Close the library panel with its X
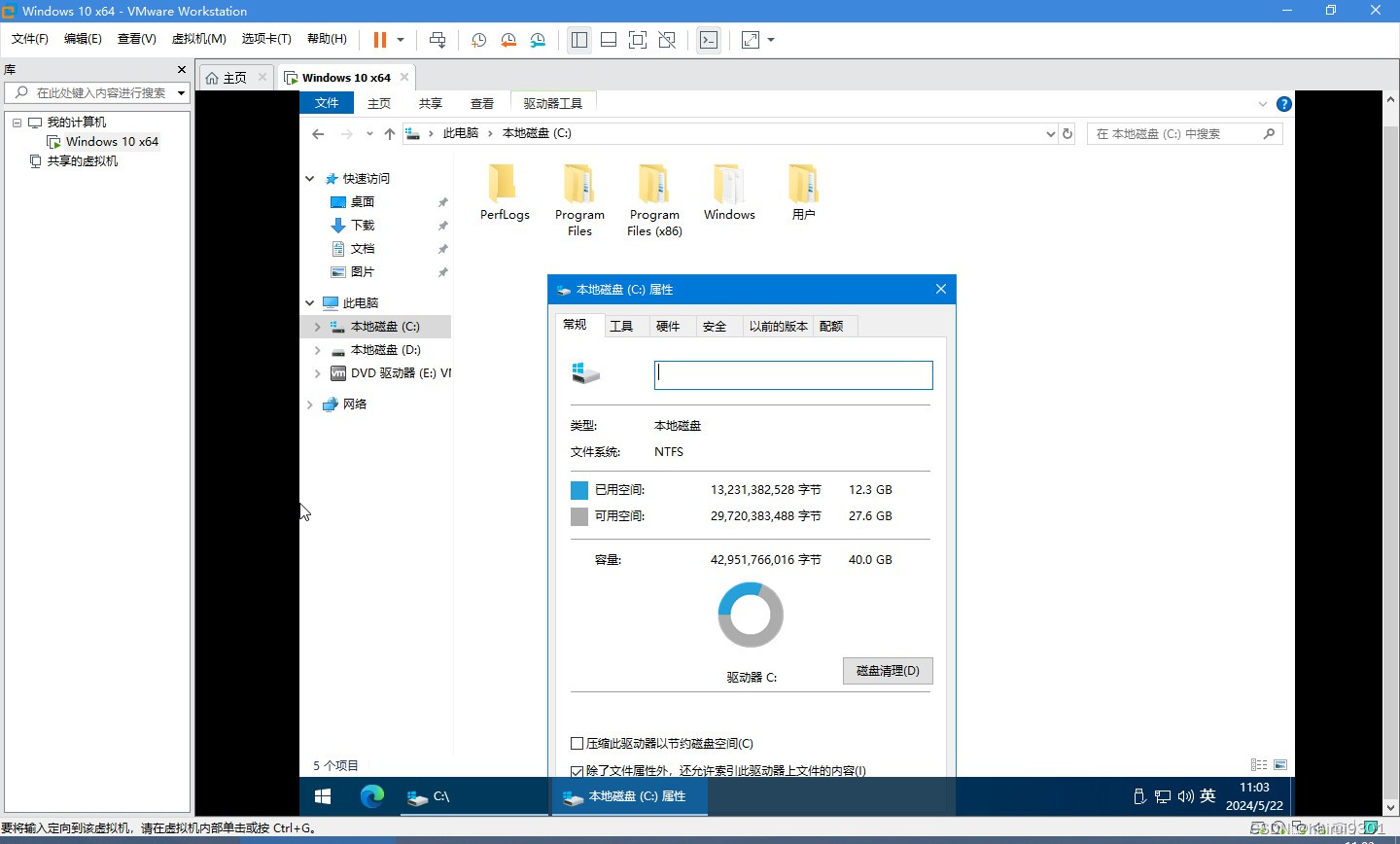The width and height of the screenshot is (1400, 844). (181, 70)
